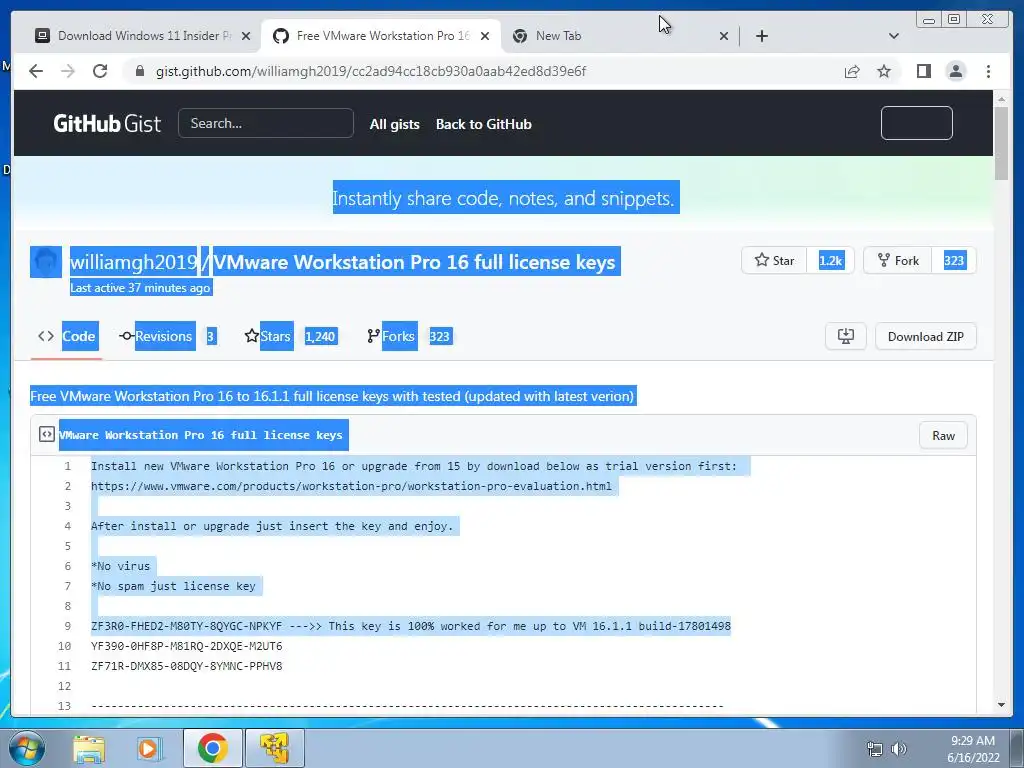Click the file code icon by filename
This screenshot has height=768, width=1024.
click(x=46, y=434)
